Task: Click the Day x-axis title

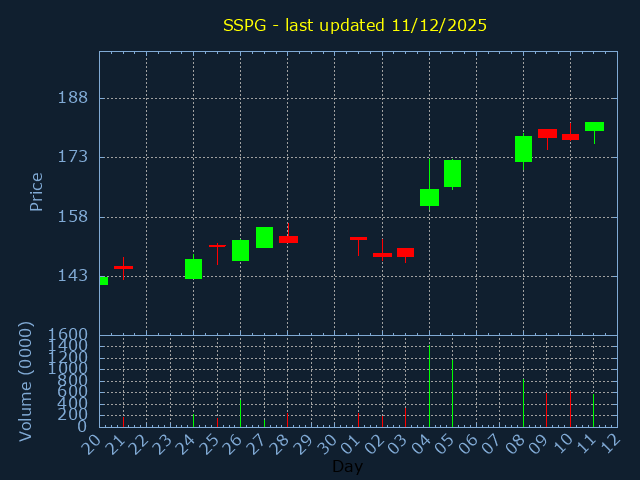Action: pyautogui.click(x=347, y=466)
